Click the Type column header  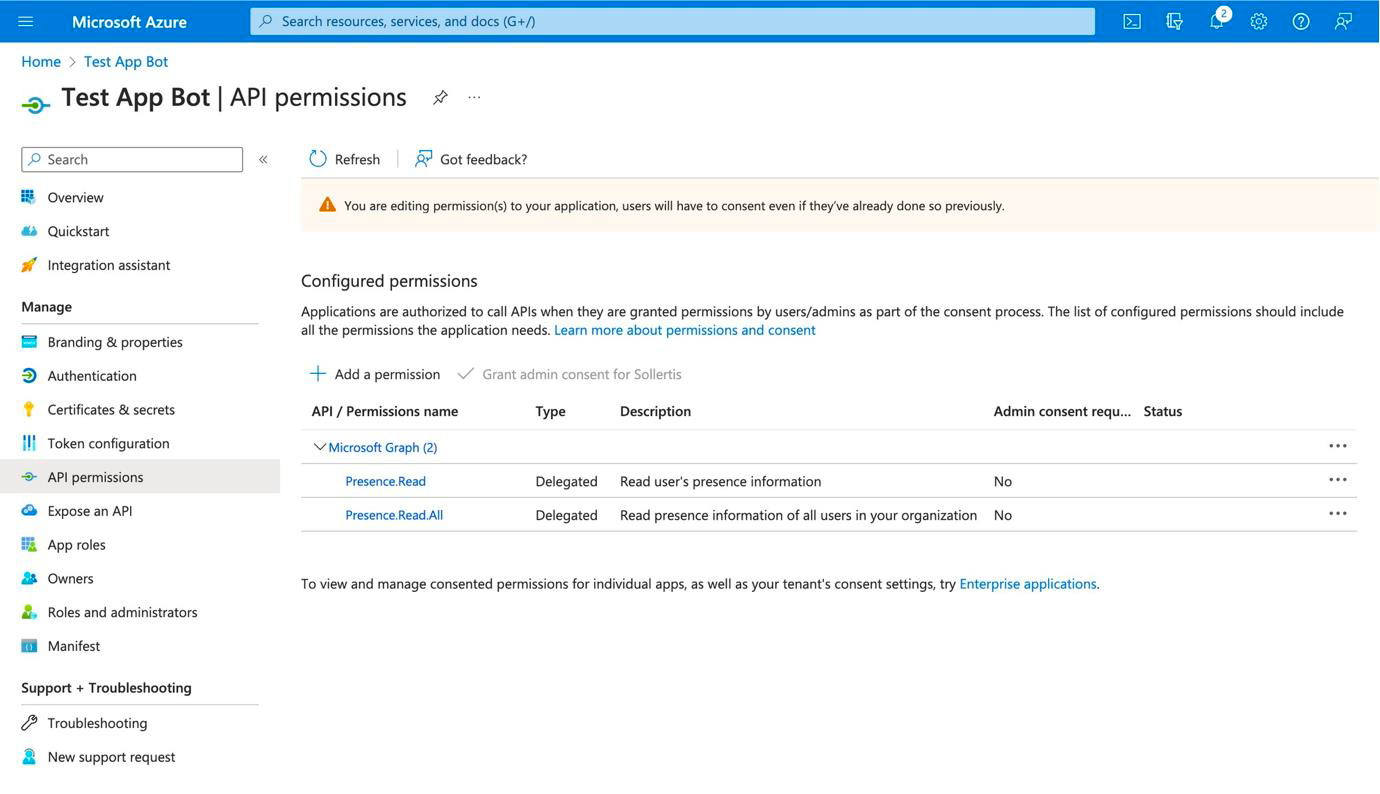(550, 411)
